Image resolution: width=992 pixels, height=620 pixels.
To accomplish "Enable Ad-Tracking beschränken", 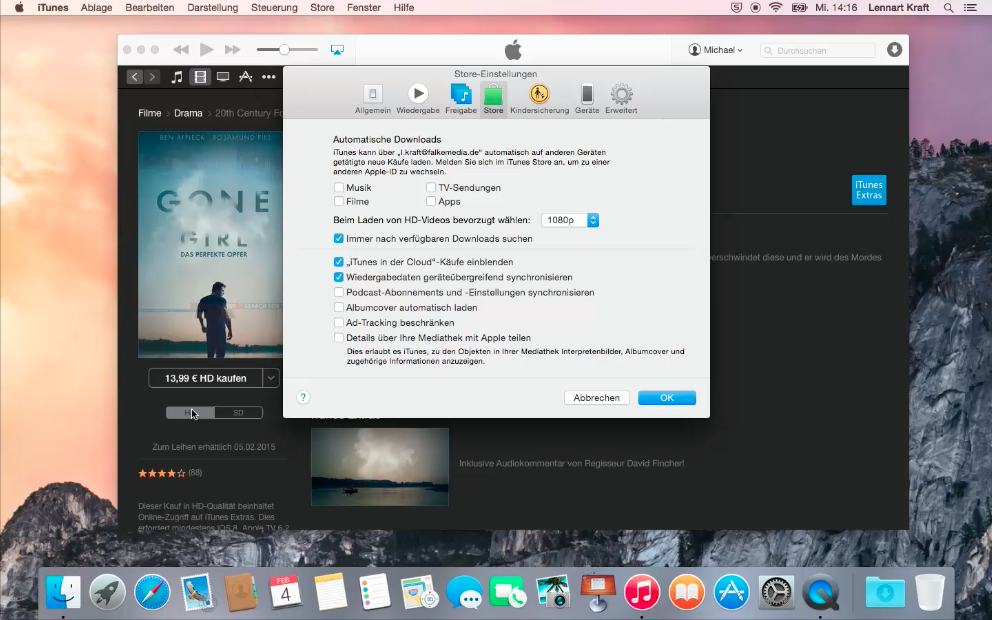I will tap(339, 323).
